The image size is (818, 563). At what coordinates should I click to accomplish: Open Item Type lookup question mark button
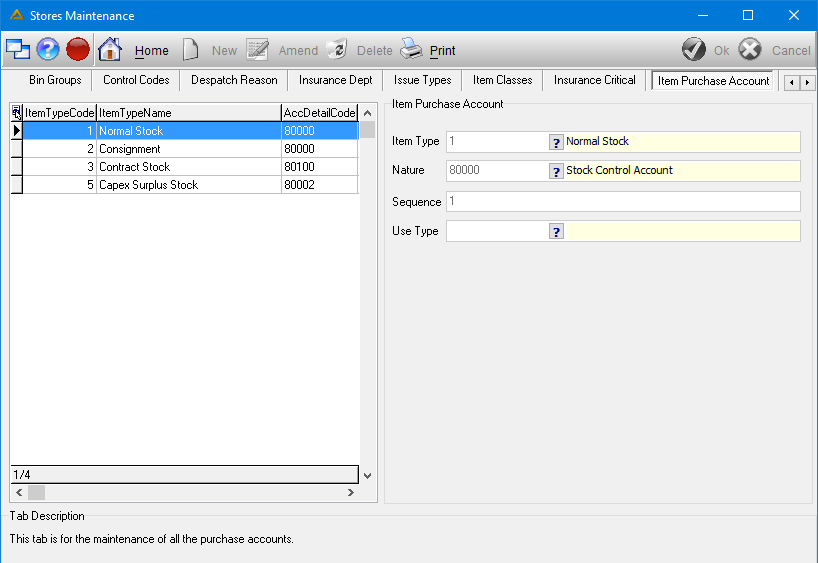point(556,142)
